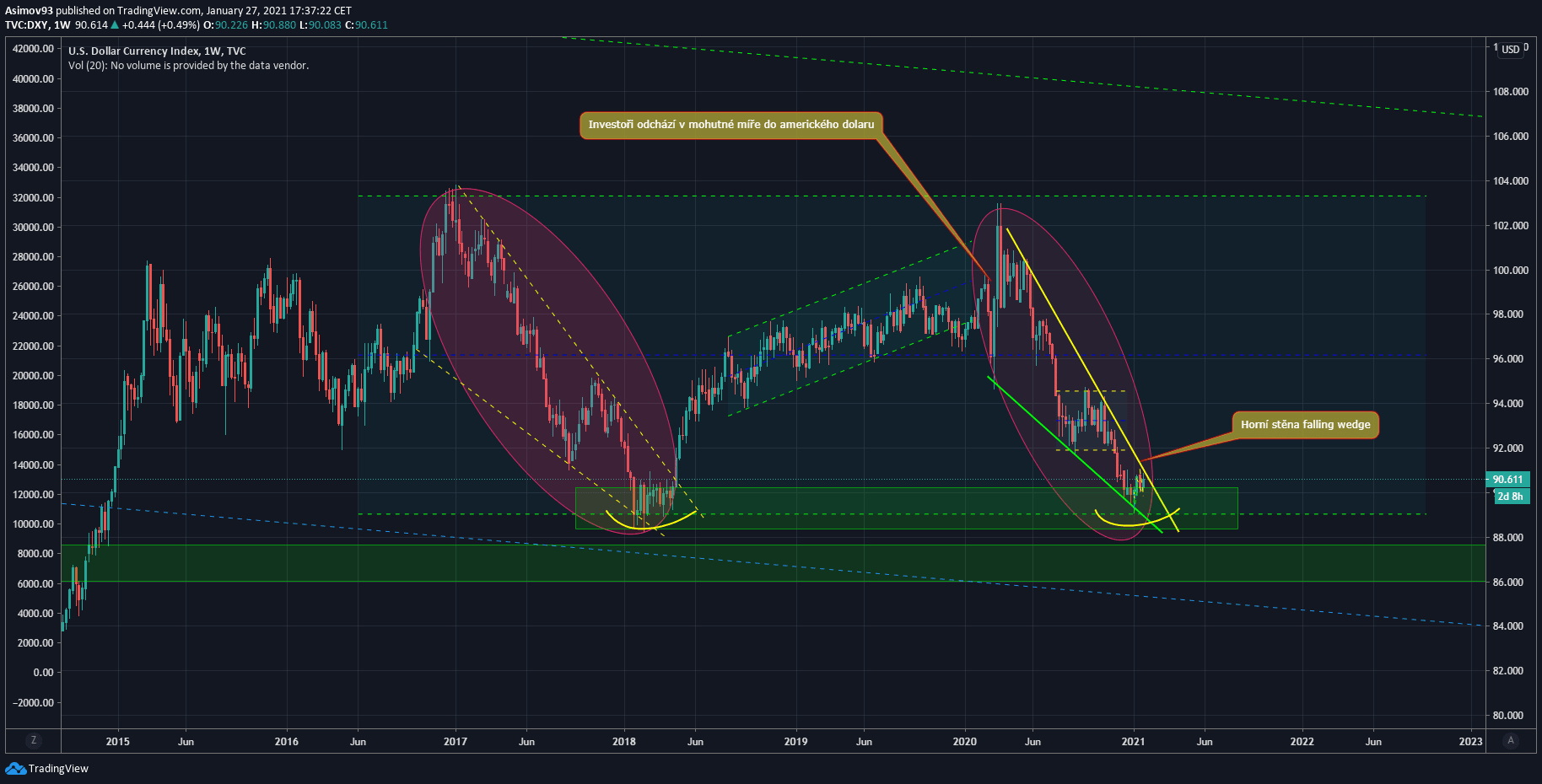Open the USD currency selector
The image size is (1542, 784).
click(x=1510, y=49)
